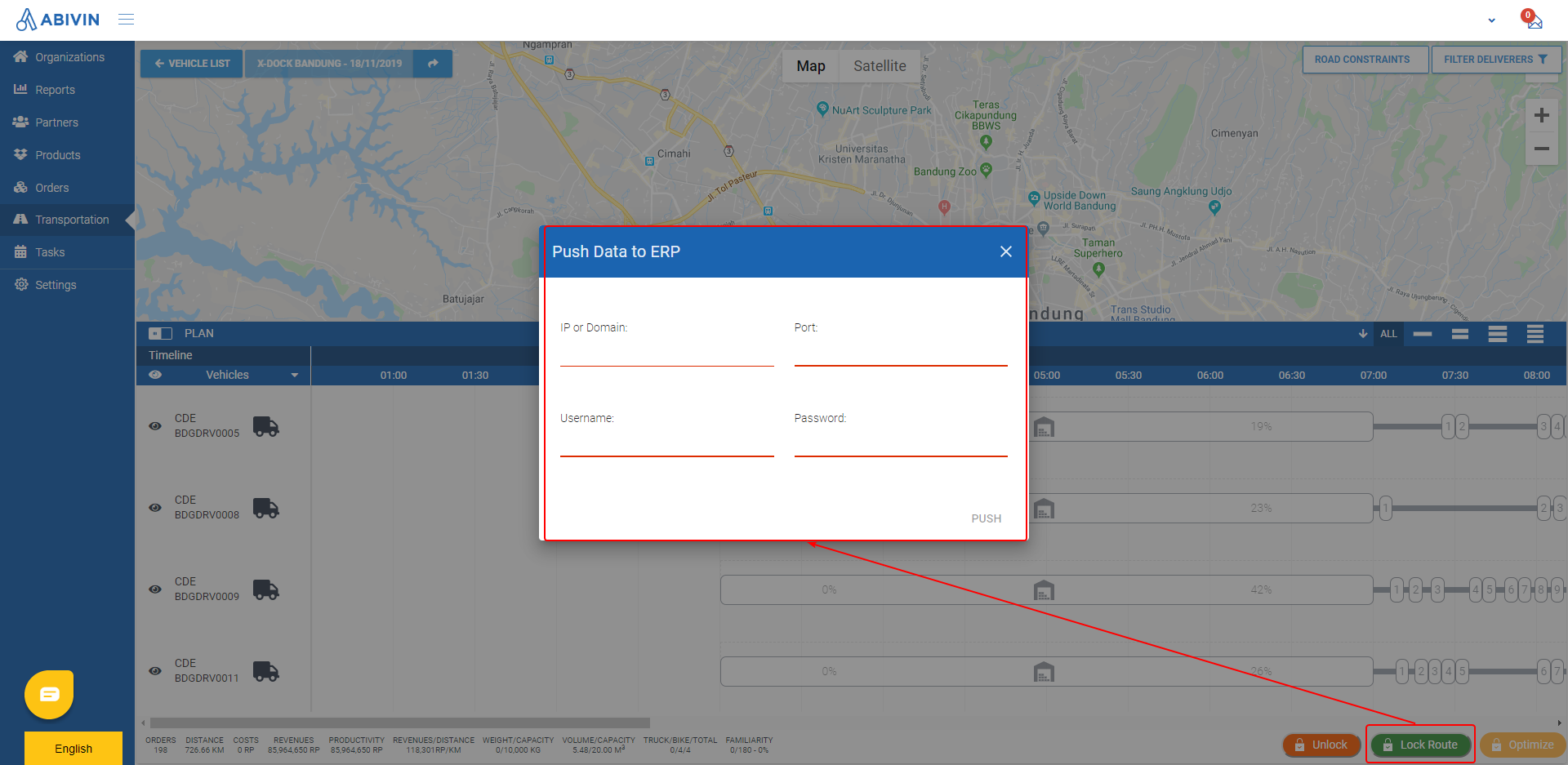Screen dimensions: 1568x765
Task: Click the sort down arrow beside ALL
Action: click(1362, 333)
